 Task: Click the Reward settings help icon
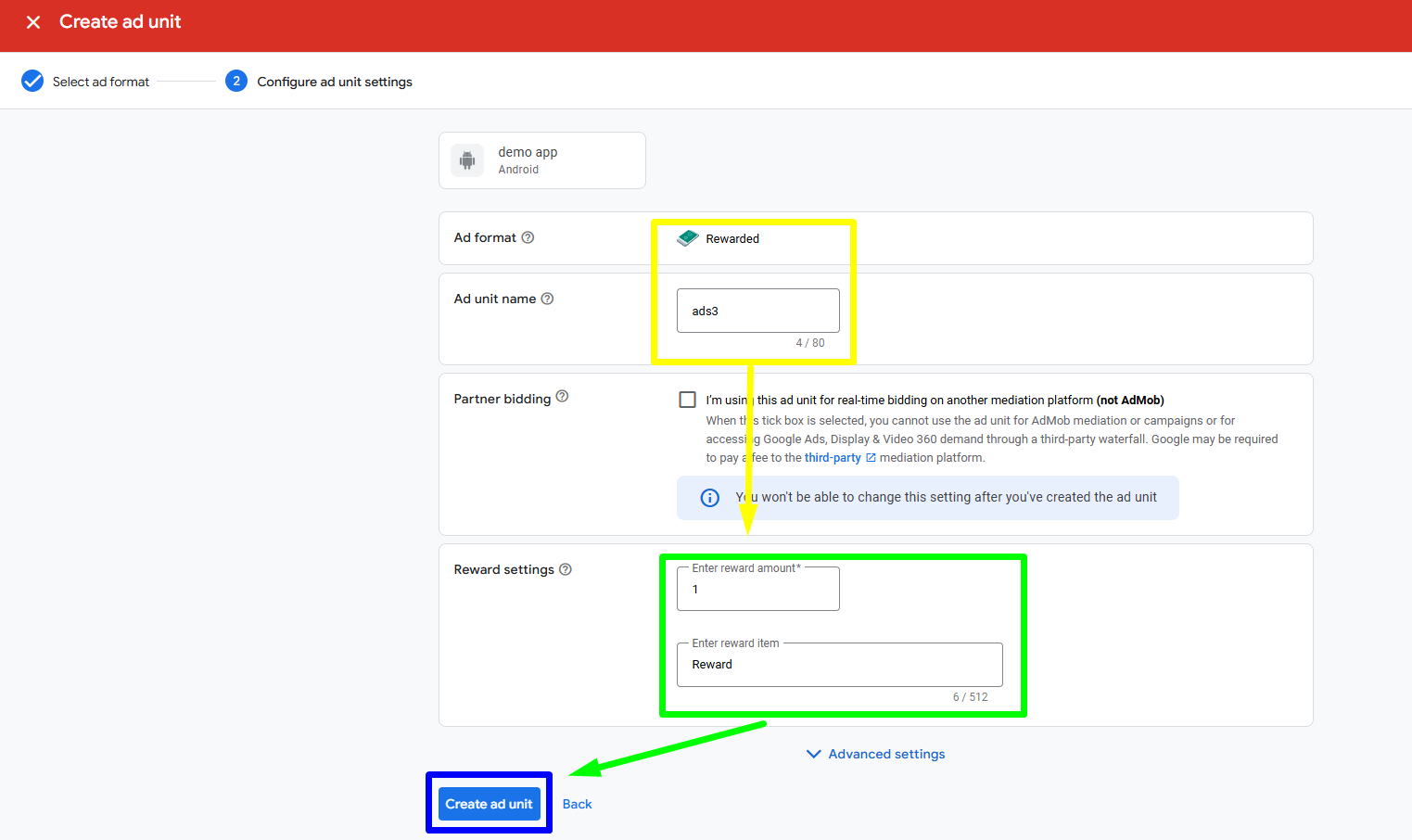(566, 569)
